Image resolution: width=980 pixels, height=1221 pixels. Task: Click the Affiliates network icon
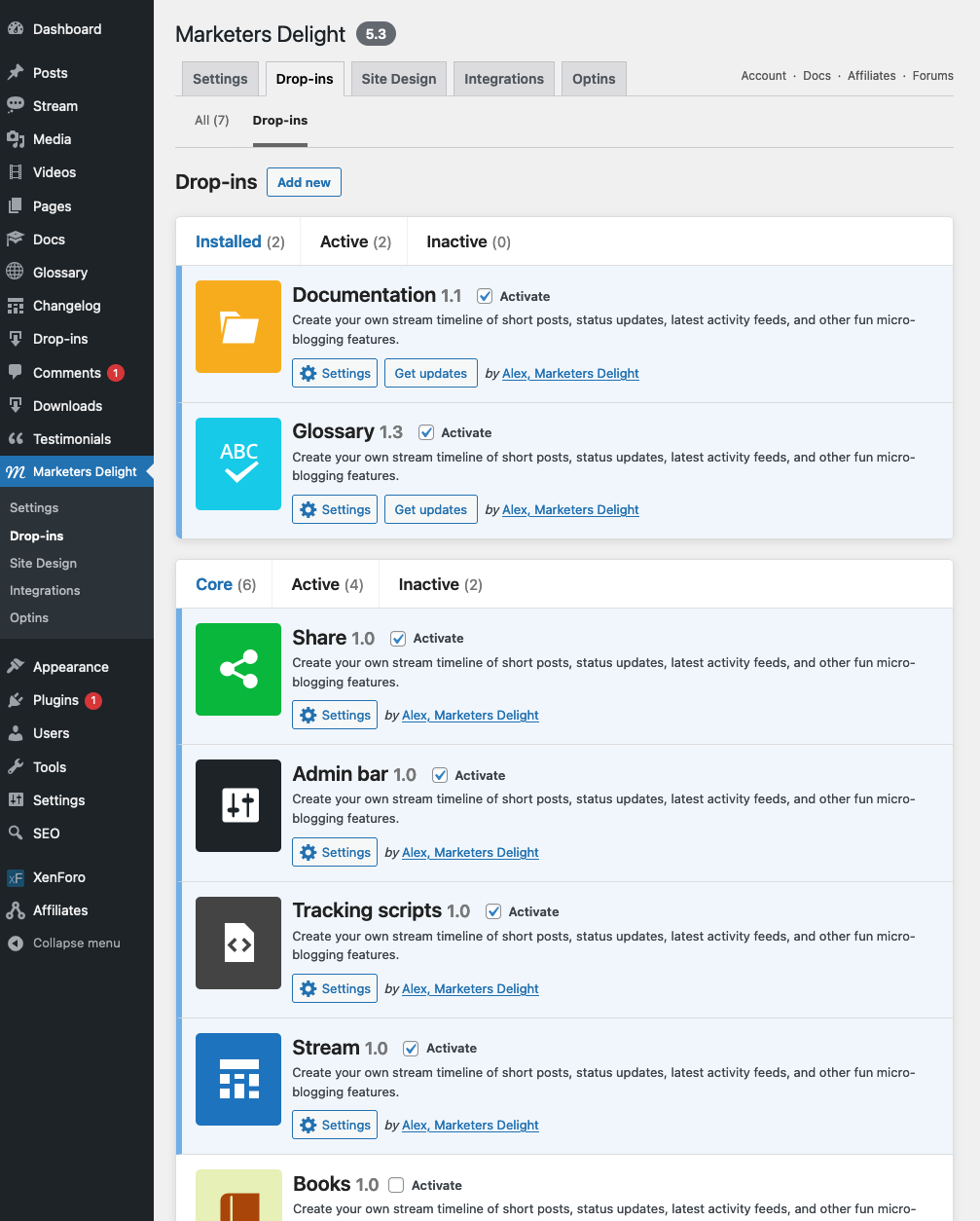tap(16, 910)
